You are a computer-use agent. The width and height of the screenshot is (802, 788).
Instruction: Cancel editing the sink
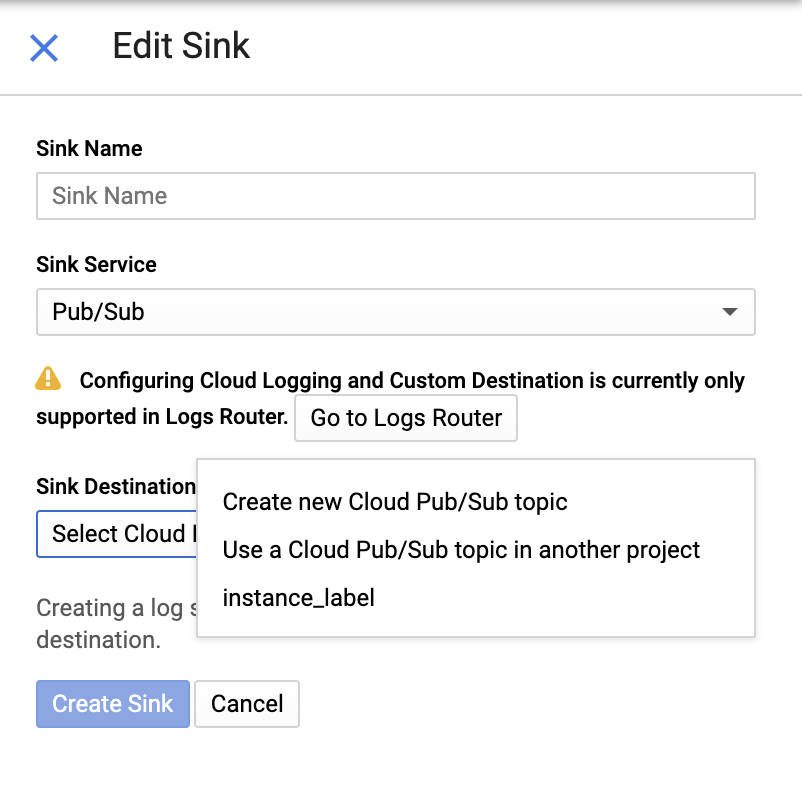tap(247, 704)
